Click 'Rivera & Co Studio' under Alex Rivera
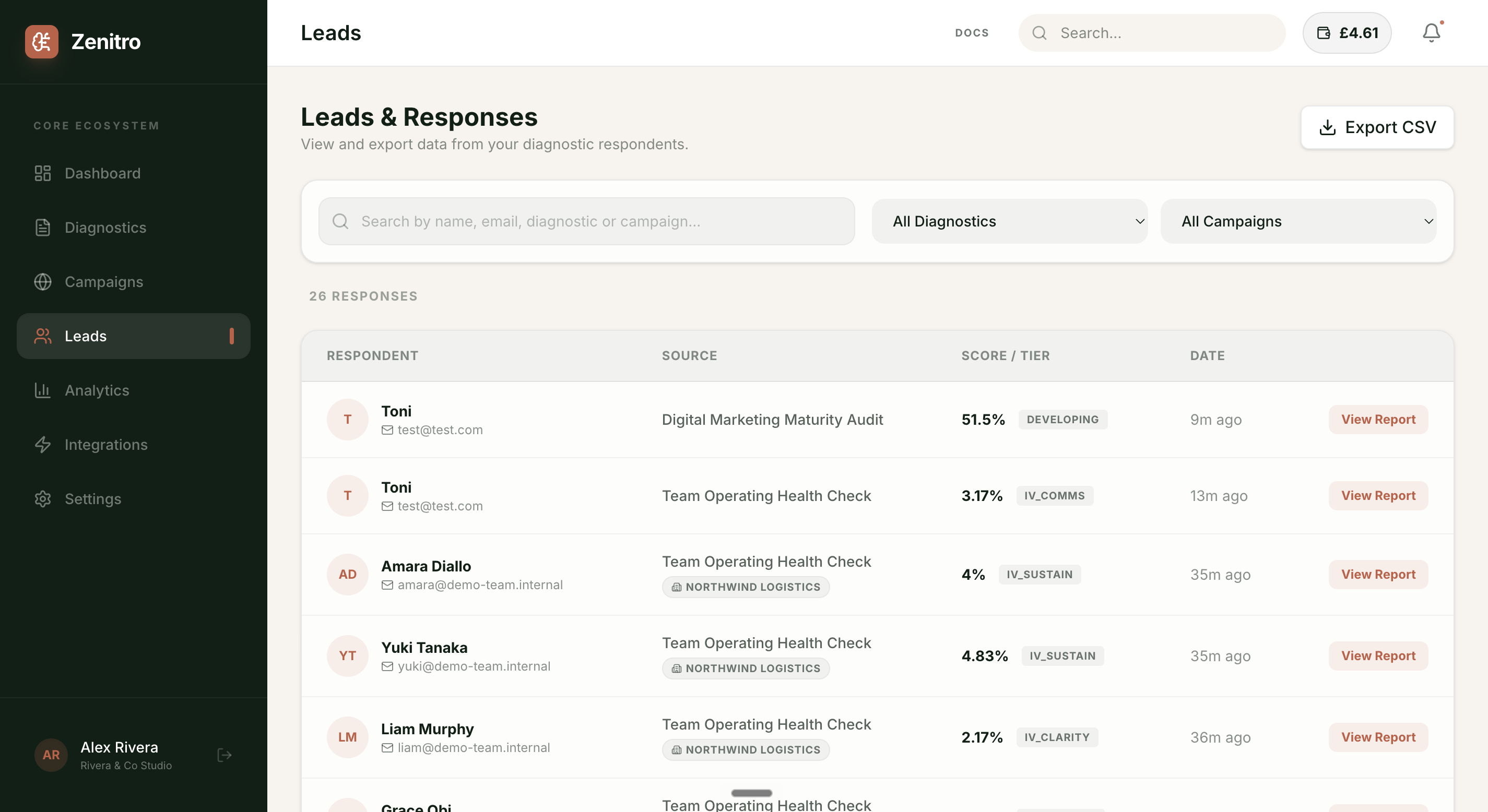Viewport: 1488px width, 812px height. click(126, 765)
